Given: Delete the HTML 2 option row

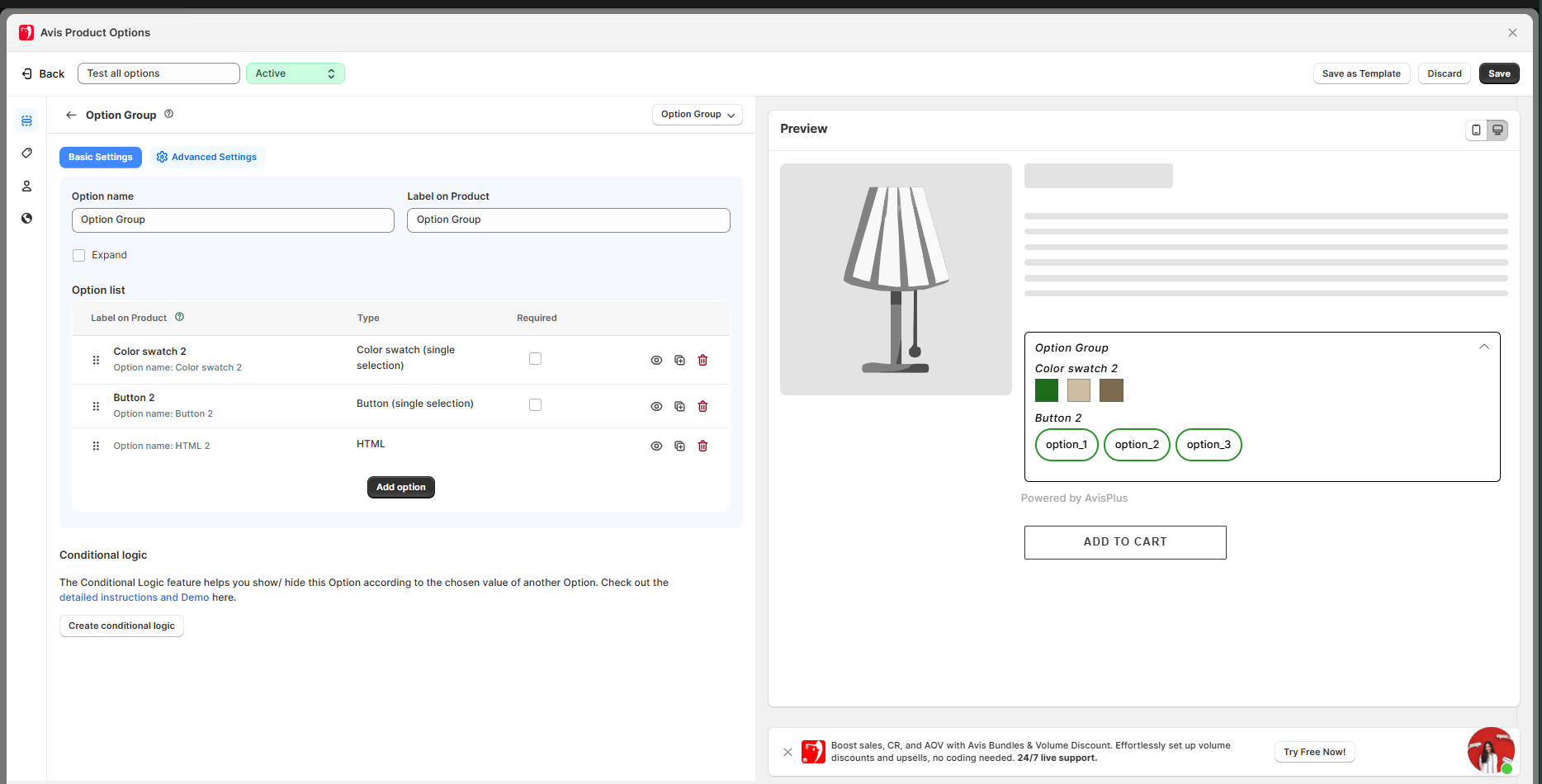Looking at the screenshot, I should coord(702,446).
